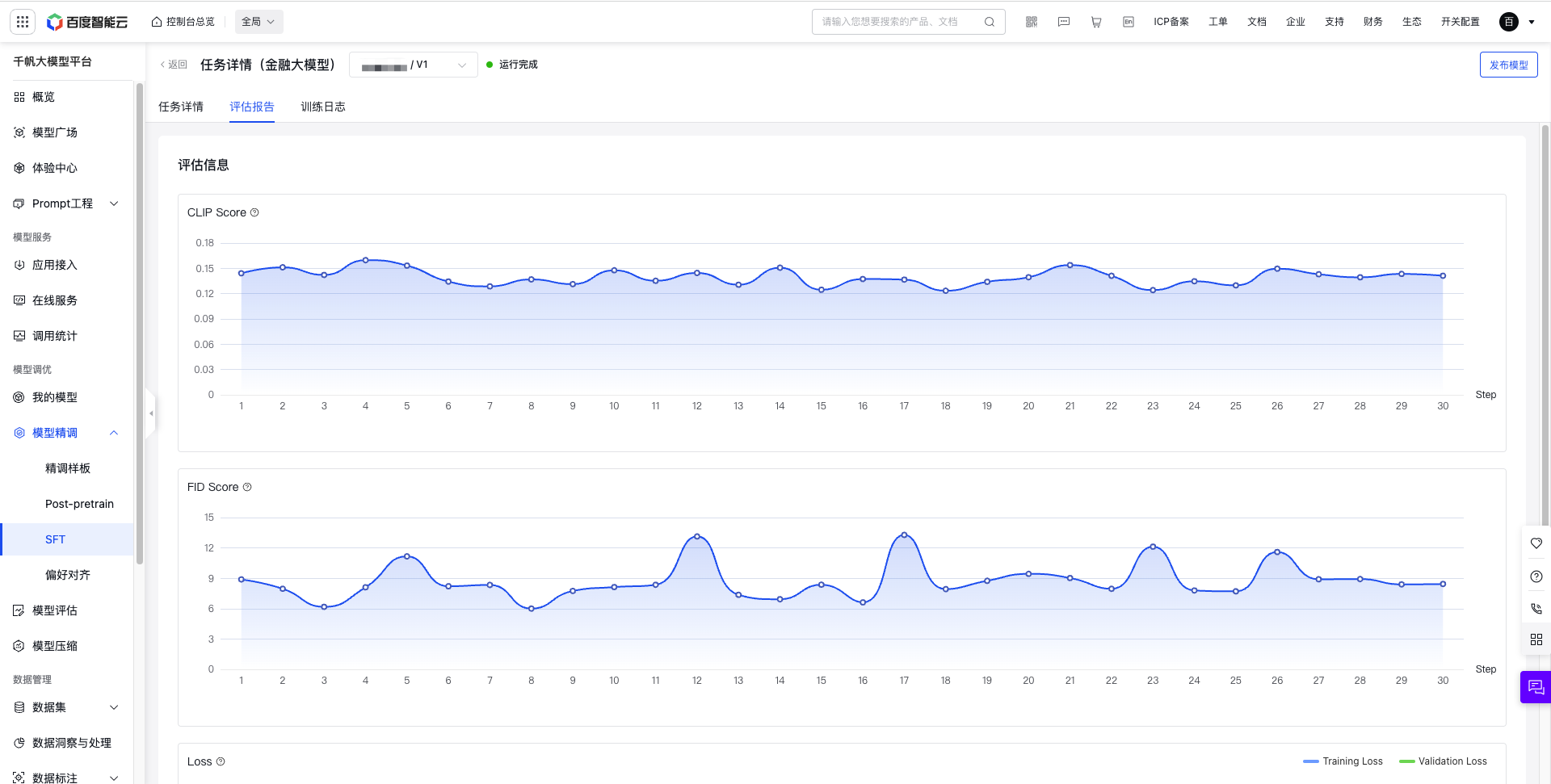Open the account dropdown arrow
The width and height of the screenshot is (1551, 784).
coord(1532,22)
